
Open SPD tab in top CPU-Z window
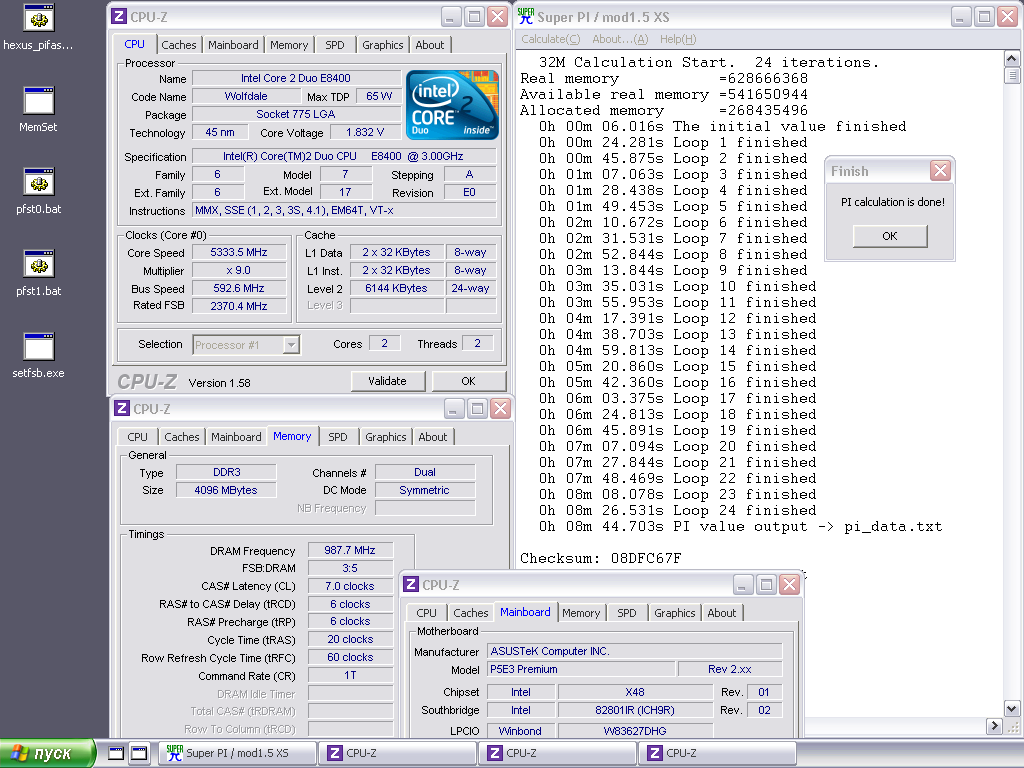click(x=334, y=45)
